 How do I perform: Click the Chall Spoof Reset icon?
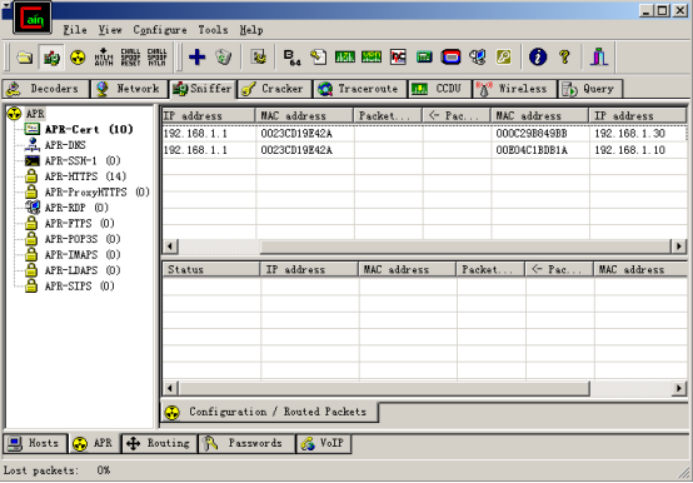click(130, 57)
